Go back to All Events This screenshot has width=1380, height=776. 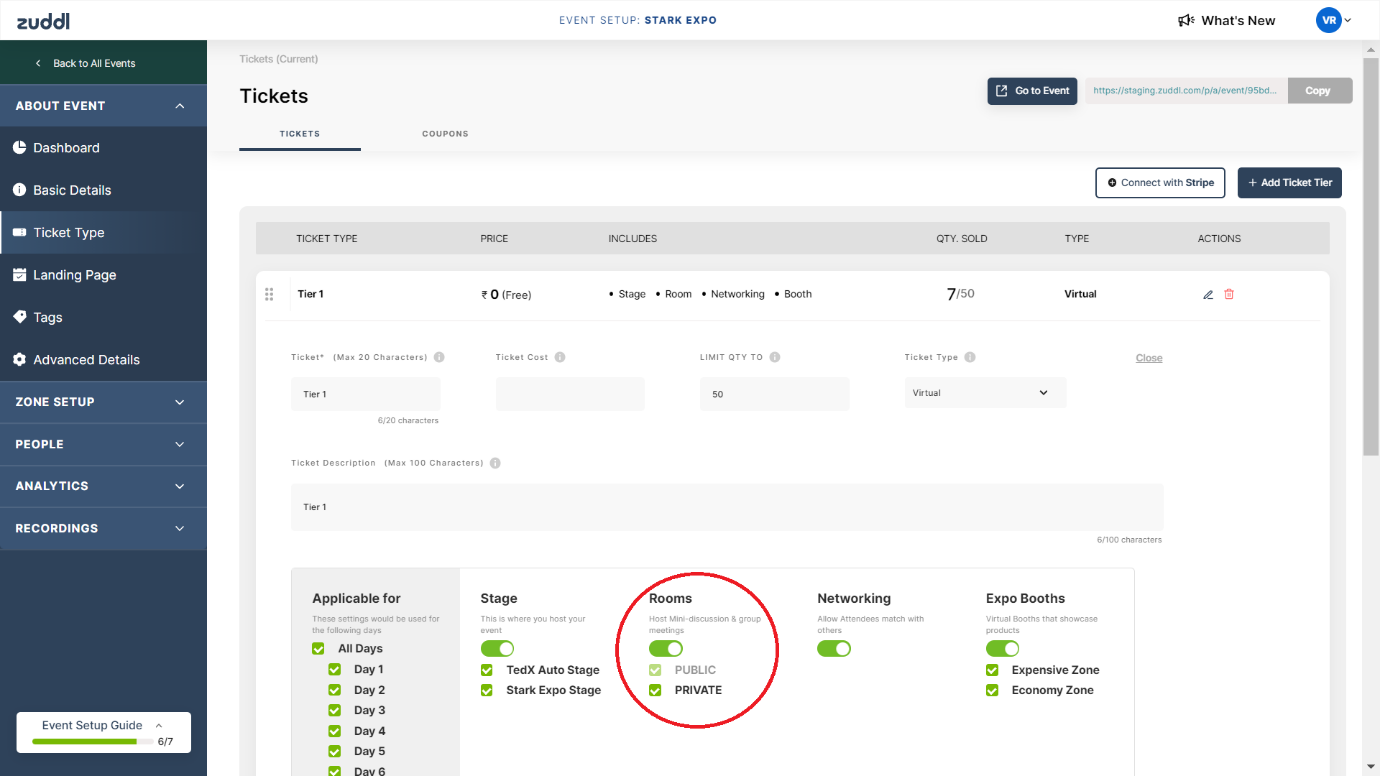94,63
